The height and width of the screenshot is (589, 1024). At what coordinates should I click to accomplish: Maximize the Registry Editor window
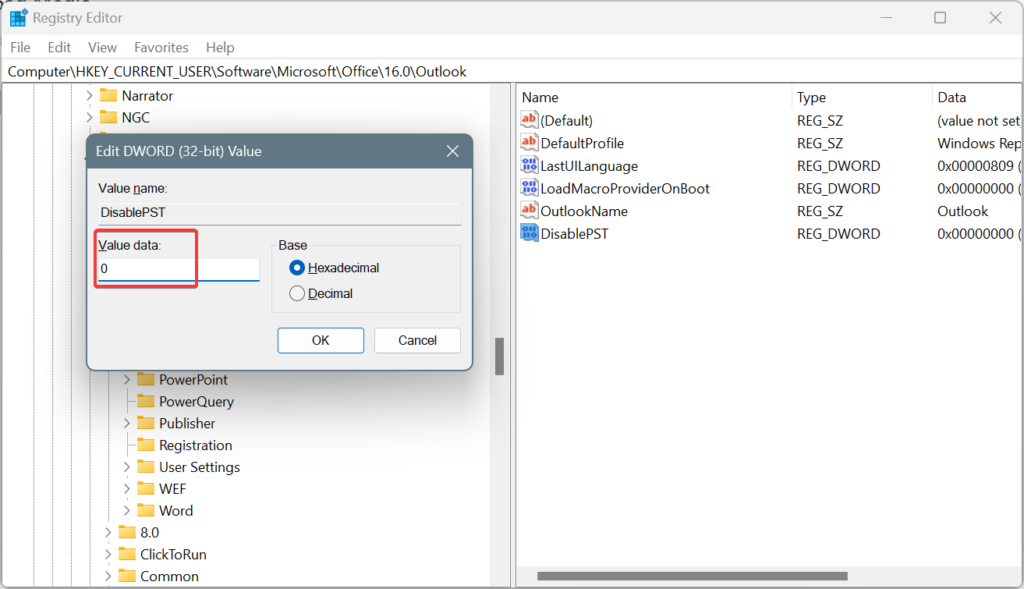tap(940, 18)
